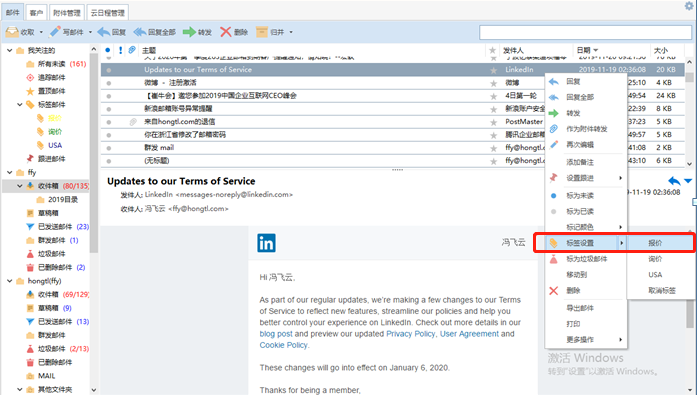Sort by the priority exclamation column header
This screenshot has width=697, height=395.
[x=120, y=50]
